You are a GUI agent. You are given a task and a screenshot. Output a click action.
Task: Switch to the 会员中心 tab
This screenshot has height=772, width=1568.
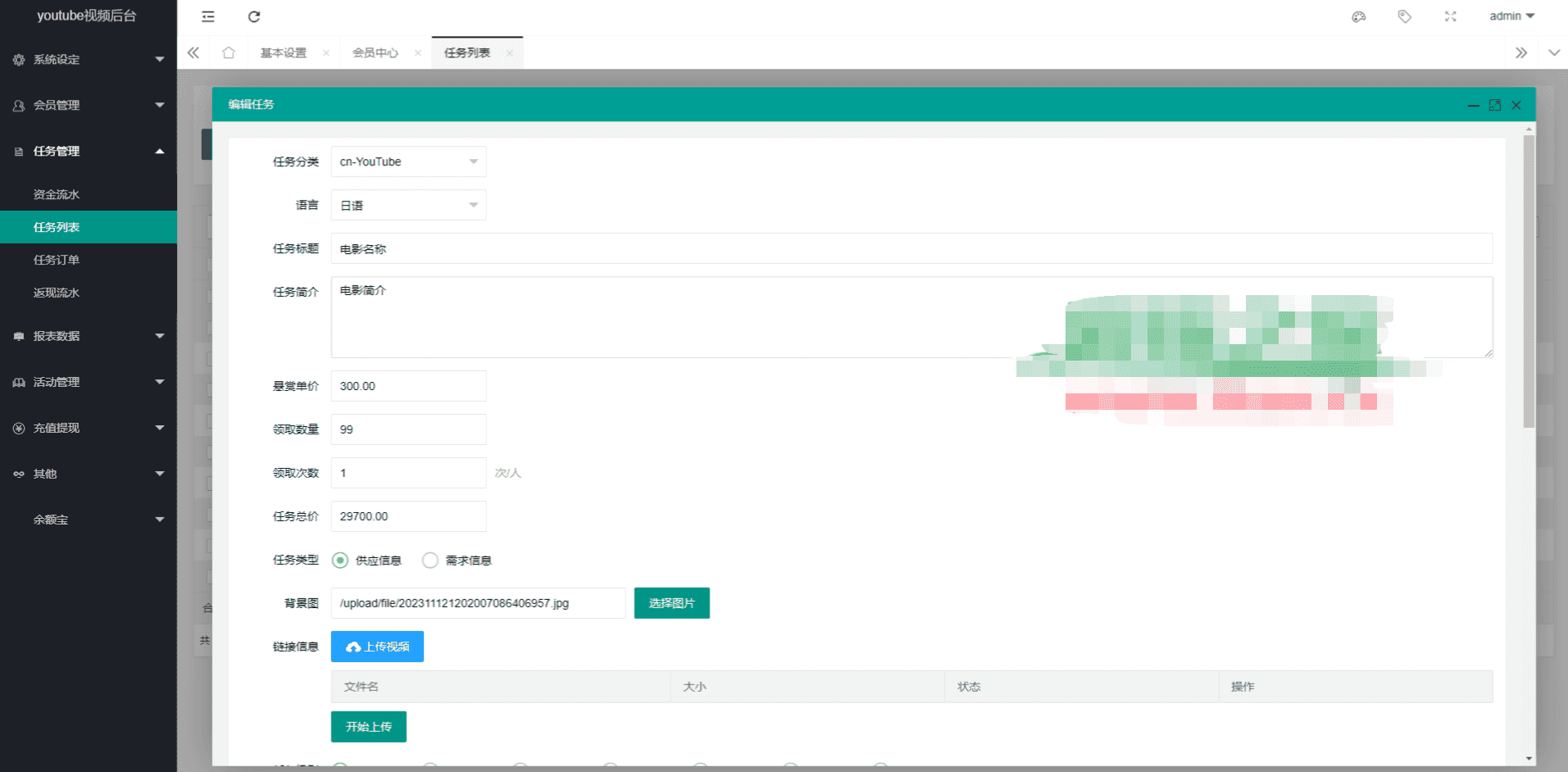375,52
